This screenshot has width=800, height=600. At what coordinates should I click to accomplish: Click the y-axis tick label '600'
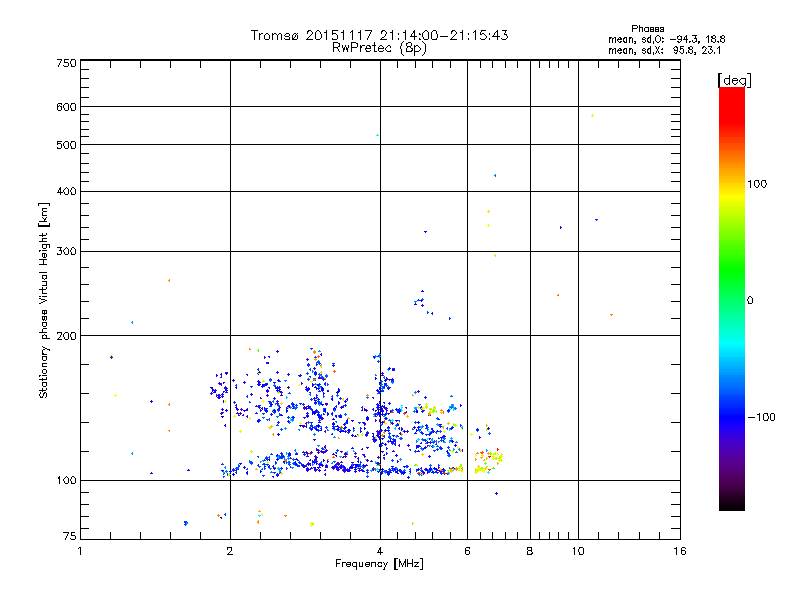66,107
